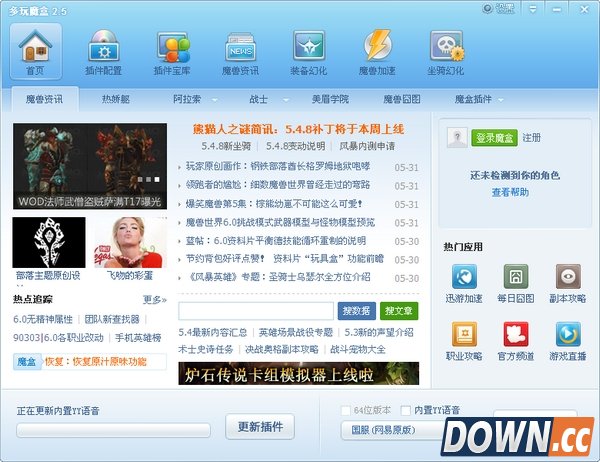This screenshot has width=600, height=462.
Task: Expand the 战士 tab dropdown arrow
Action: [x=285, y=100]
